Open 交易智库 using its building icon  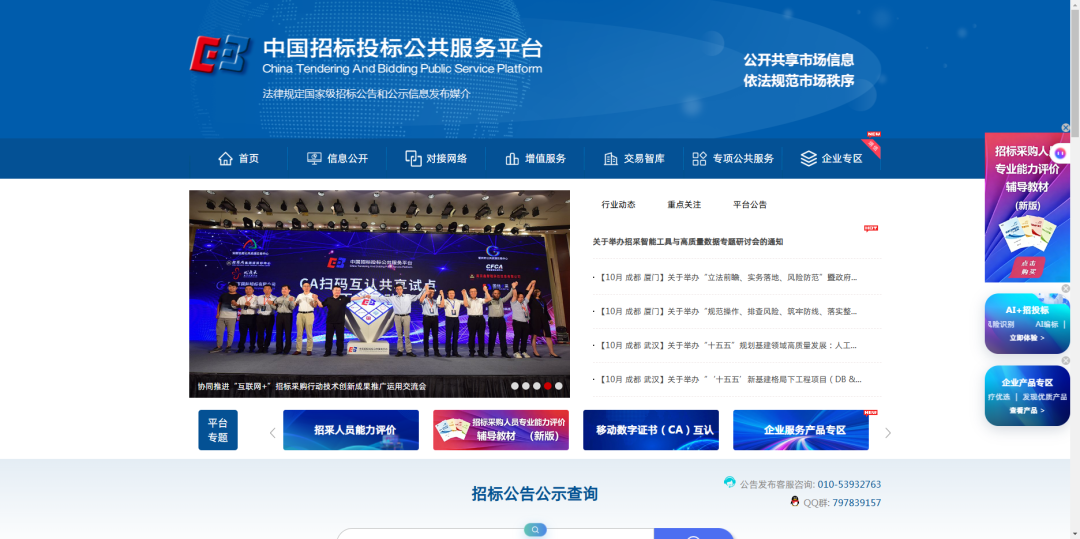tap(611, 159)
